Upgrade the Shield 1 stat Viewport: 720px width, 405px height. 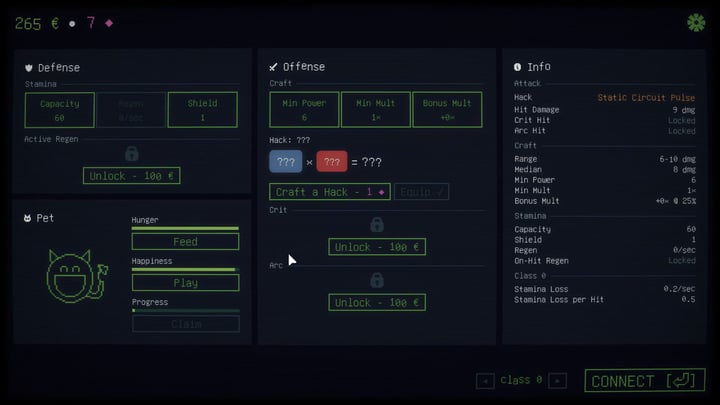pos(202,110)
